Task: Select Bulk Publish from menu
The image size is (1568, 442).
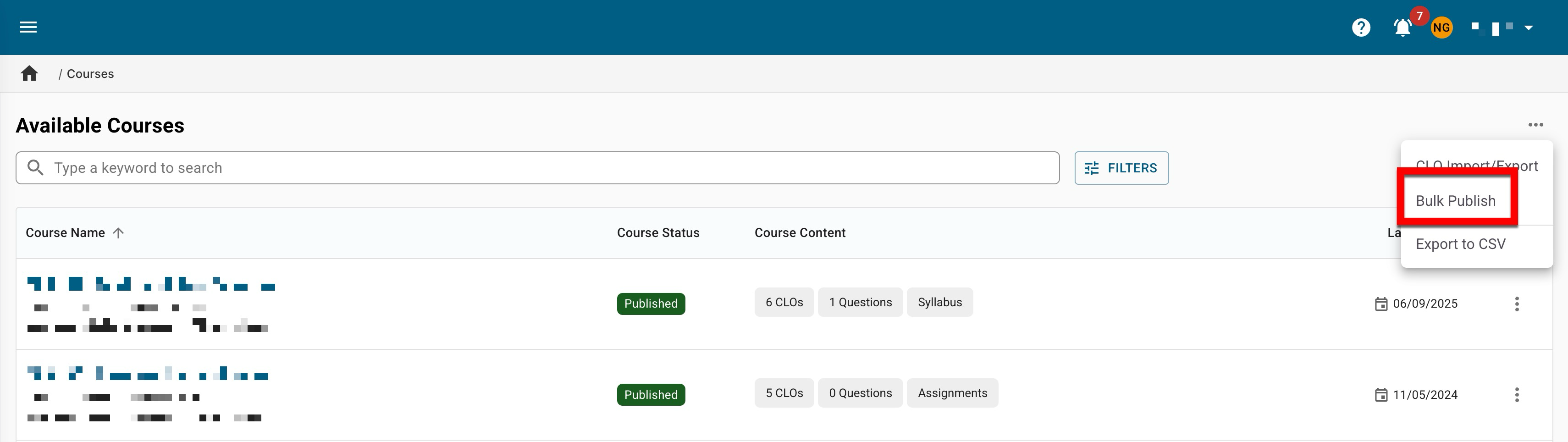Action: pos(1455,201)
